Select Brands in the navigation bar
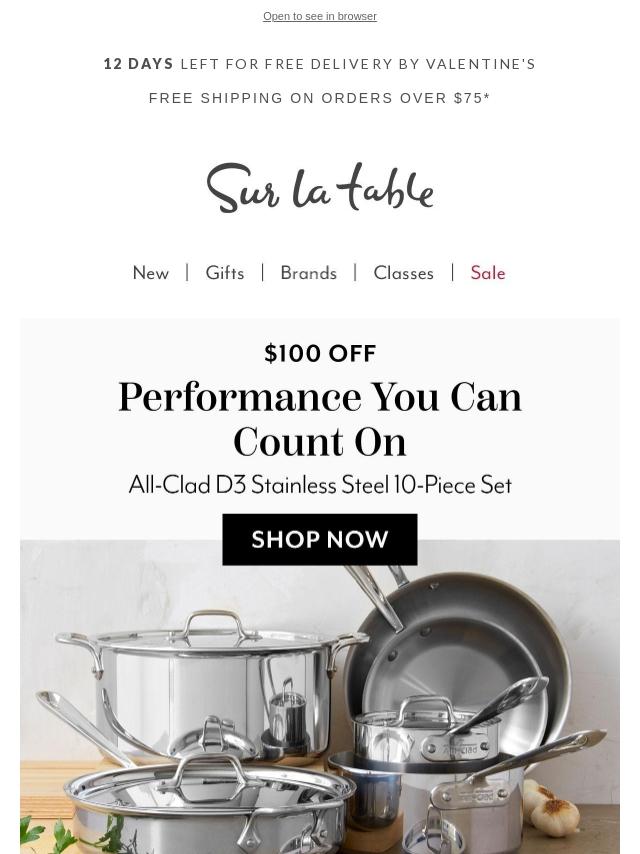 309,273
